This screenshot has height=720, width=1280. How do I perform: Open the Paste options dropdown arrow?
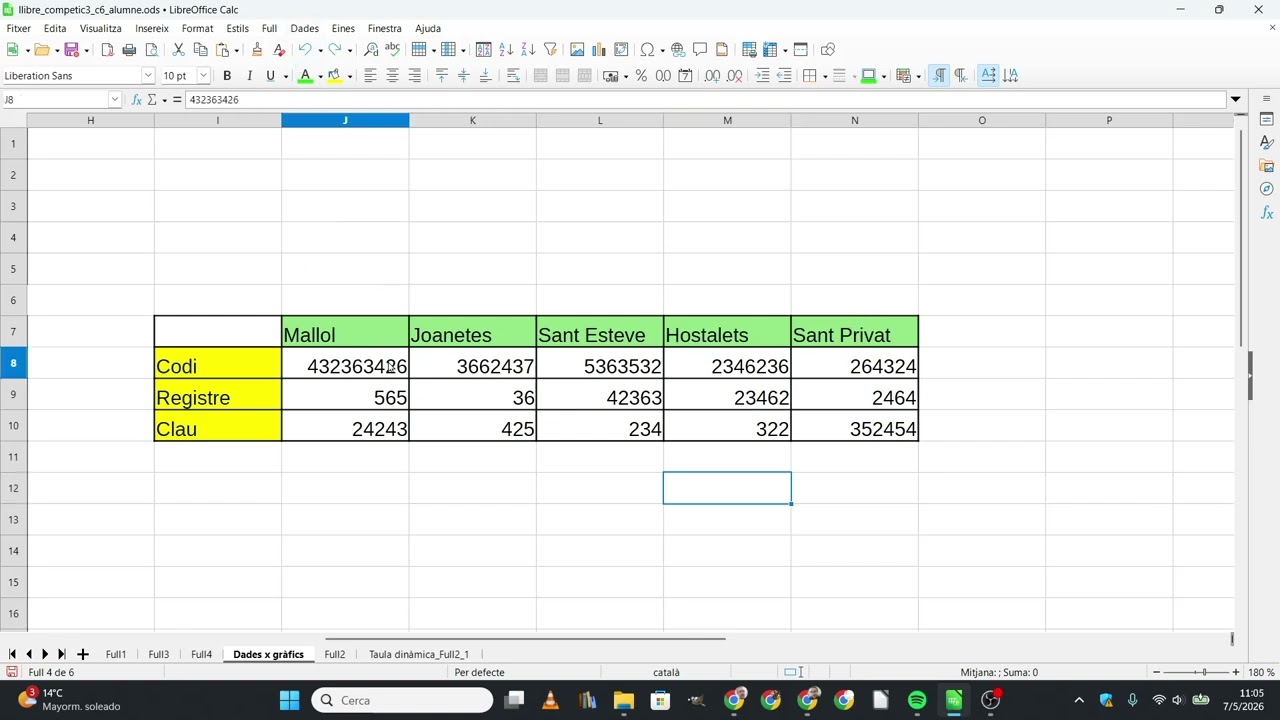(x=236, y=50)
